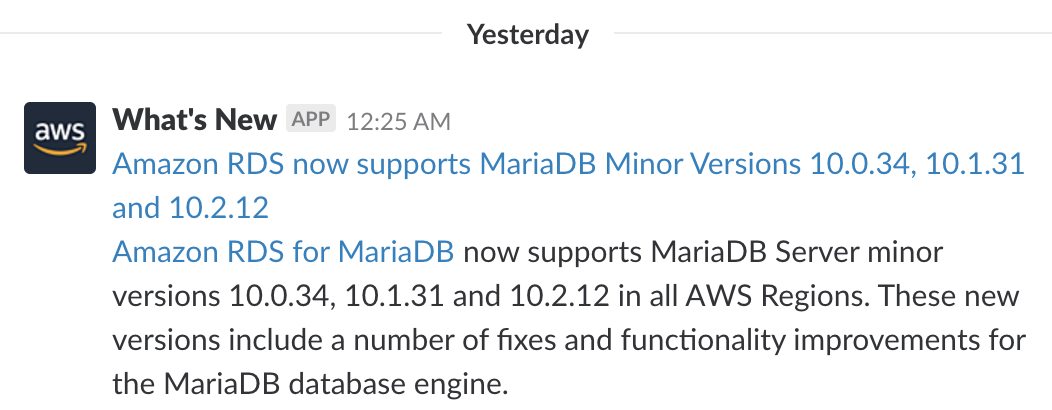Click the headline's second line "and 10.2.12"
The height and width of the screenshot is (410, 1052).
[x=190, y=208]
